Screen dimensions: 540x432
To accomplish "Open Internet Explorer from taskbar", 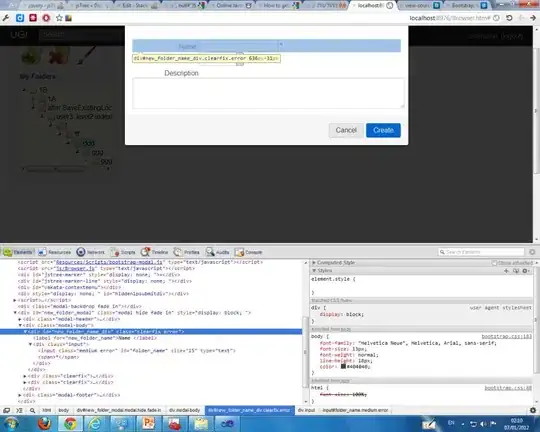I will (95, 423).
